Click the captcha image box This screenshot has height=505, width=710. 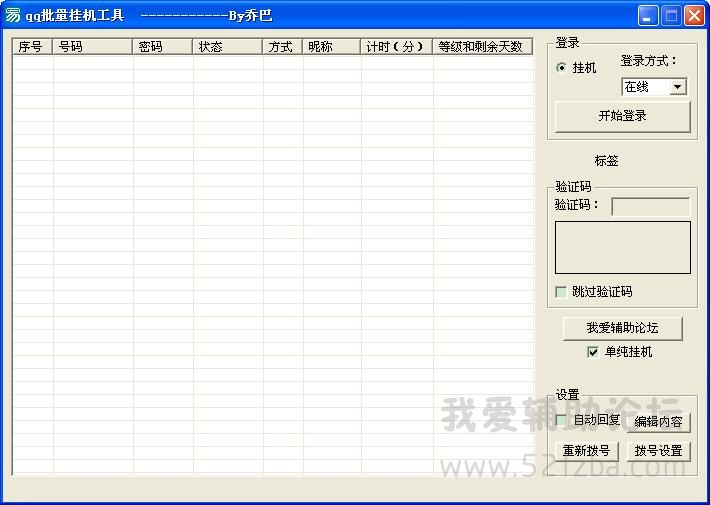pos(623,247)
